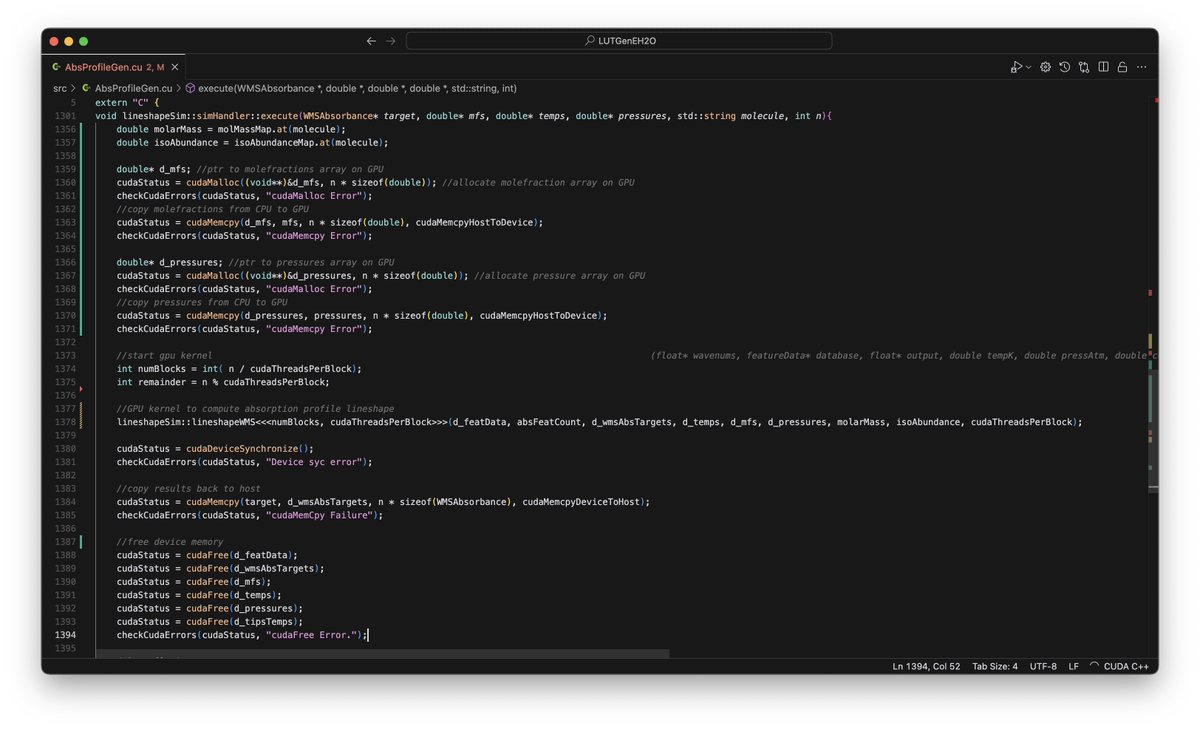Change the LF end-of-line sequence
Viewport: 1200px width, 729px height.
(1073, 666)
